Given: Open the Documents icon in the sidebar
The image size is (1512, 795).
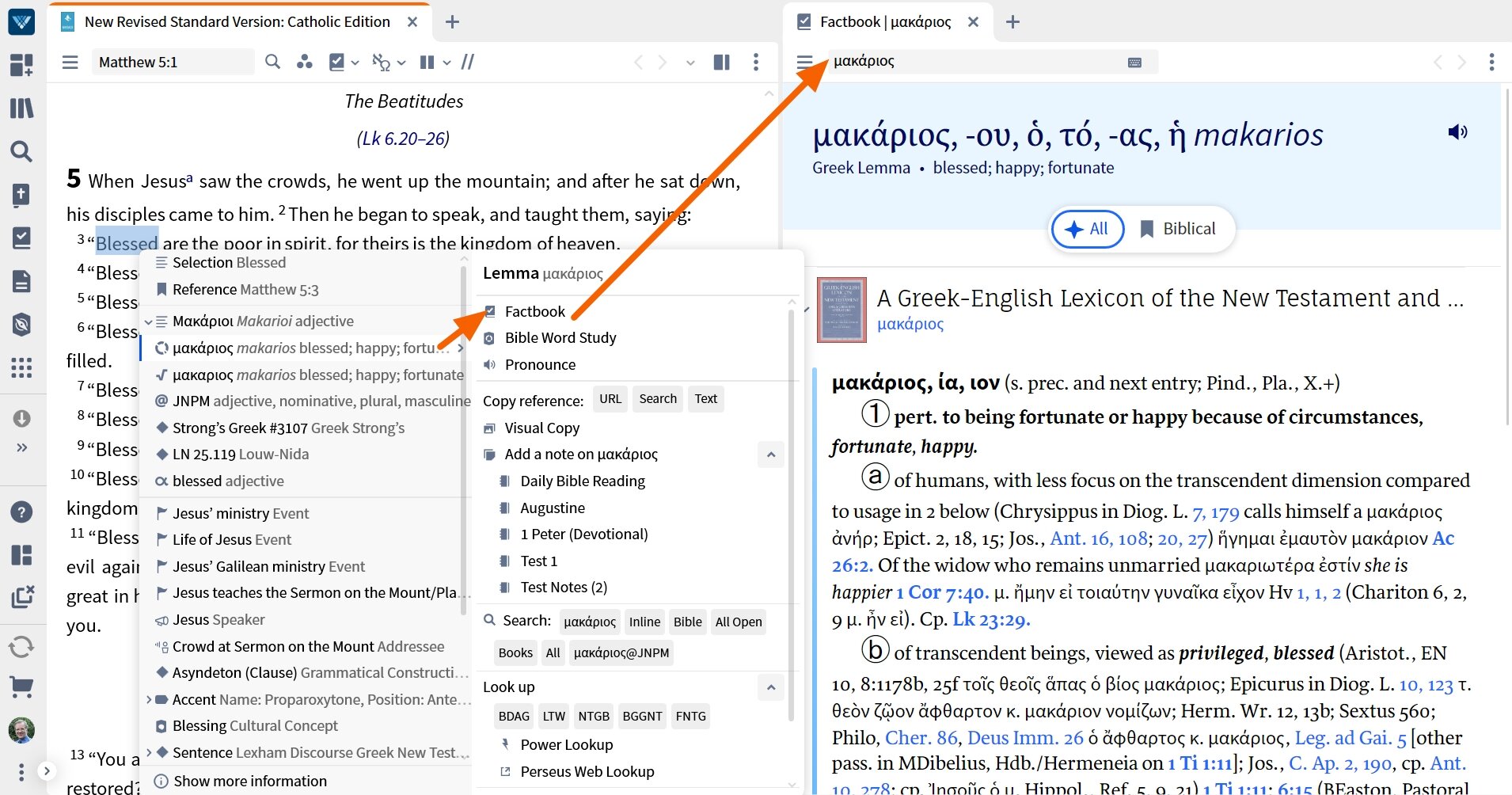Looking at the screenshot, I should coord(21,281).
